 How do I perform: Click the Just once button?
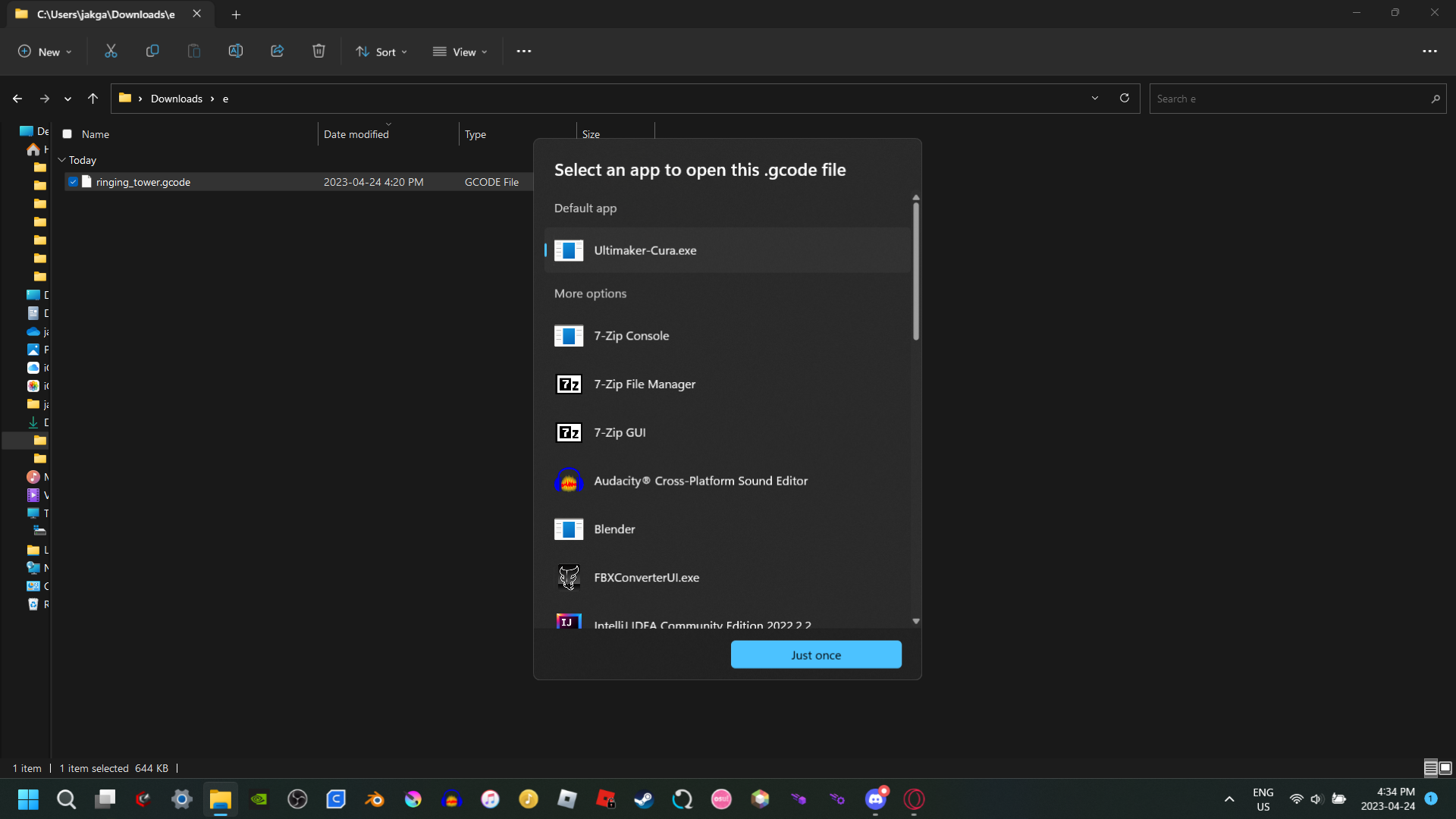(816, 654)
